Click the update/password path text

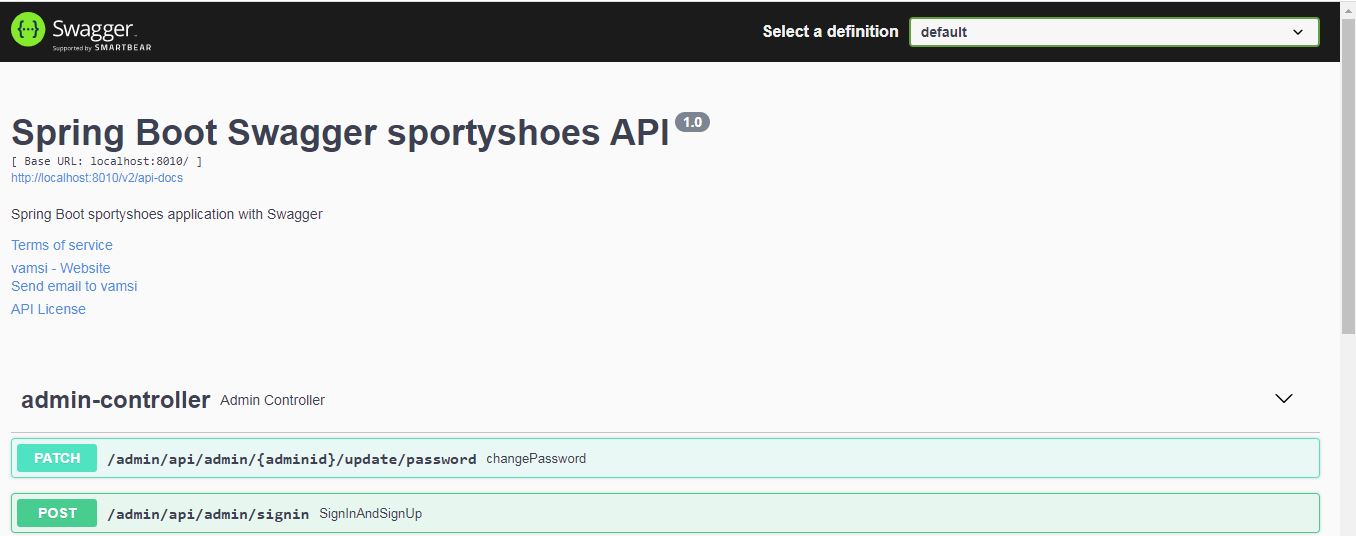click(291, 459)
